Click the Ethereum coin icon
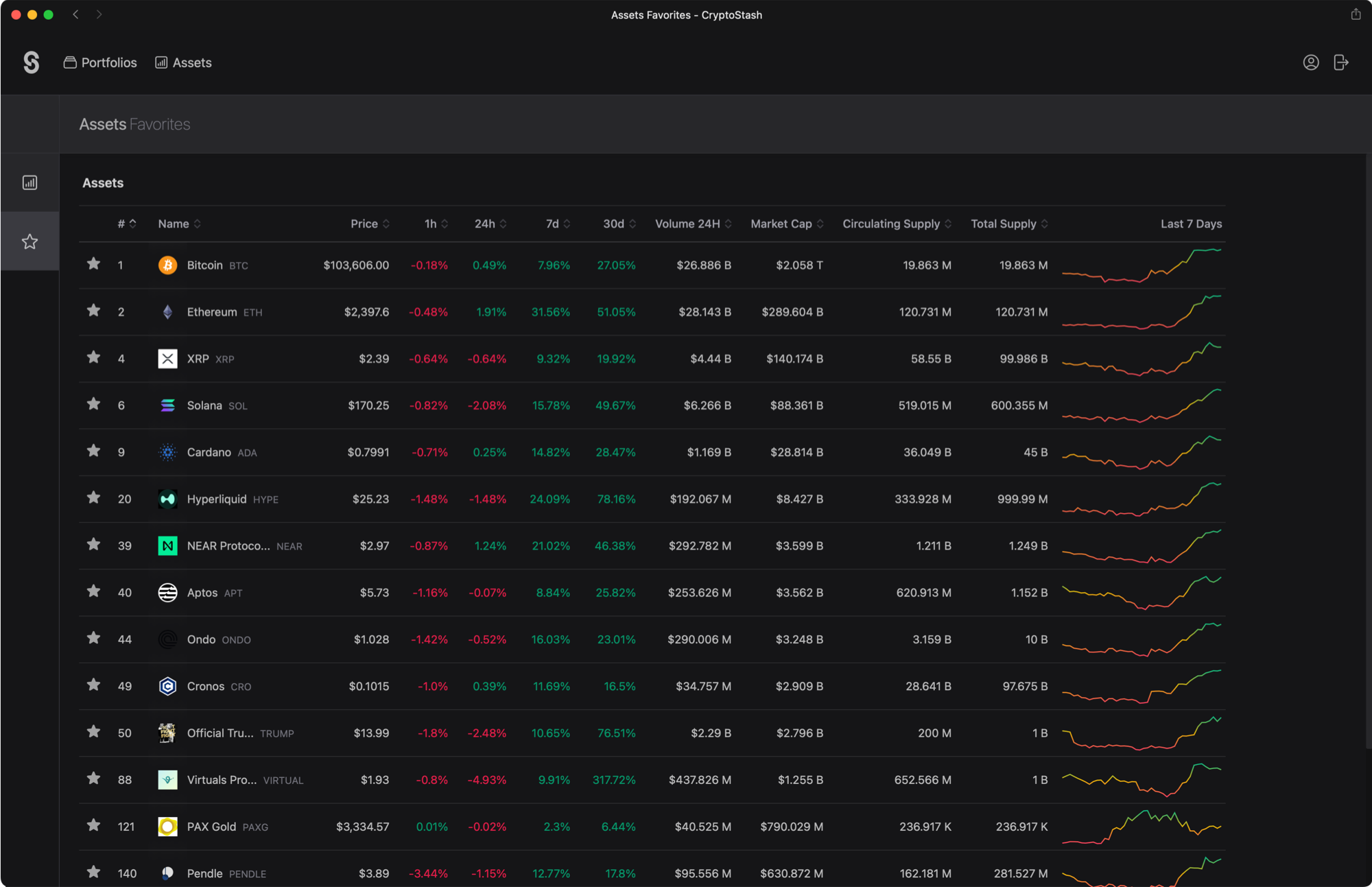1372x887 pixels. tap(167, 312)
